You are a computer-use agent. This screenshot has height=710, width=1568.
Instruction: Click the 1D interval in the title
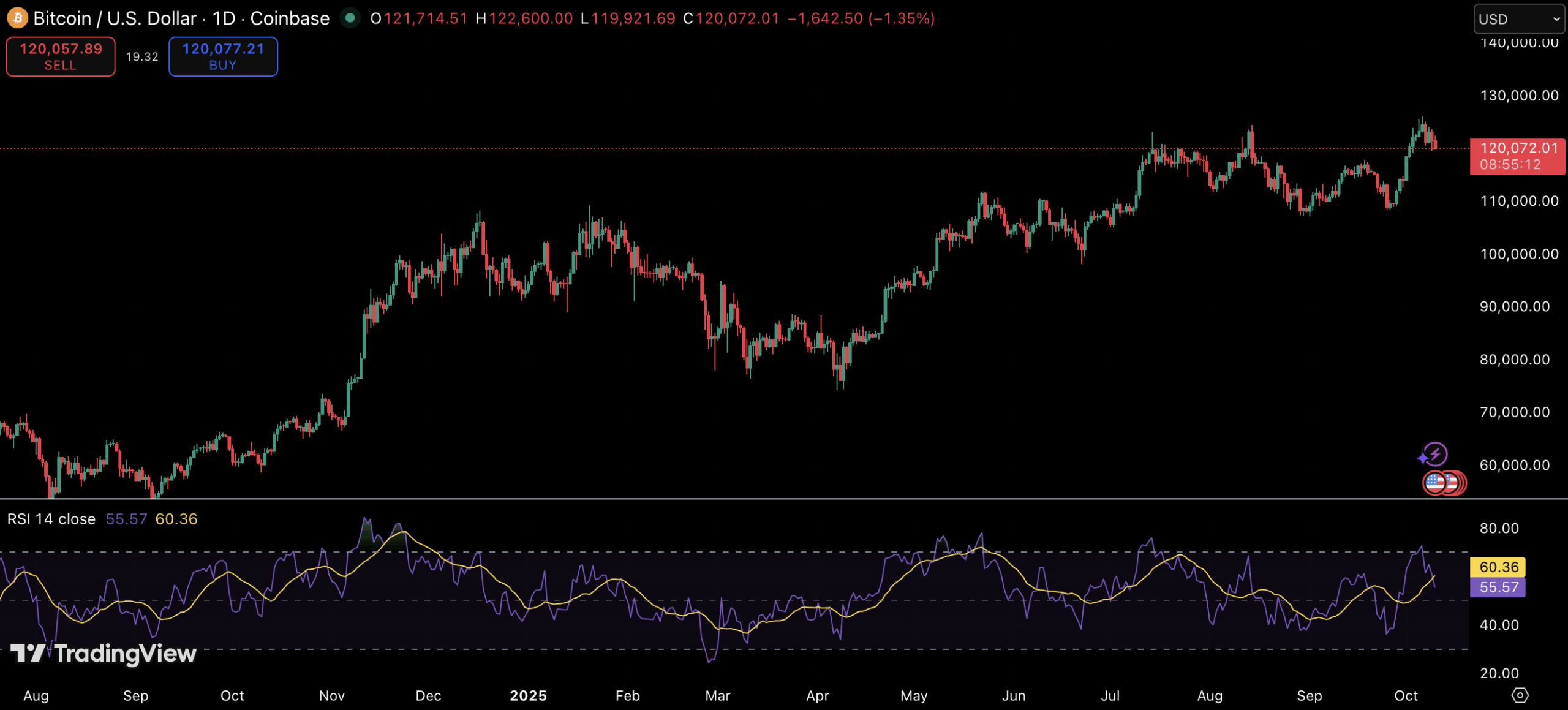(x=224, y=18)
